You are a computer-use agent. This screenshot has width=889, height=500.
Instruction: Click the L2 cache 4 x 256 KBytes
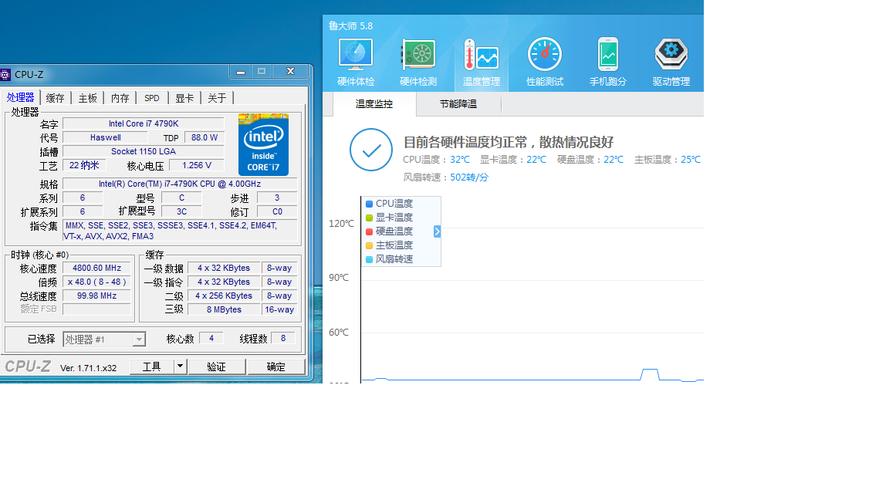tap(223, 296)
